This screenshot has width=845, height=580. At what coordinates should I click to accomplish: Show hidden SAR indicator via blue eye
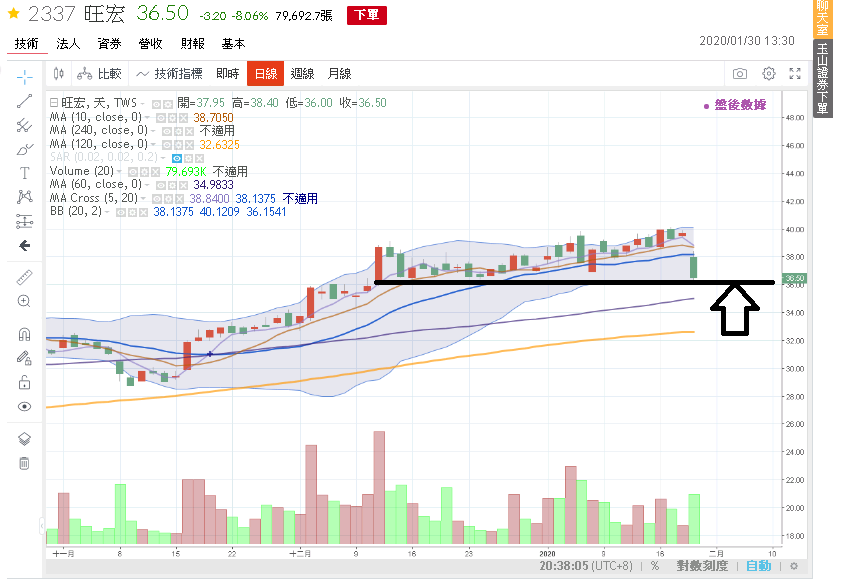coord(177,158)
